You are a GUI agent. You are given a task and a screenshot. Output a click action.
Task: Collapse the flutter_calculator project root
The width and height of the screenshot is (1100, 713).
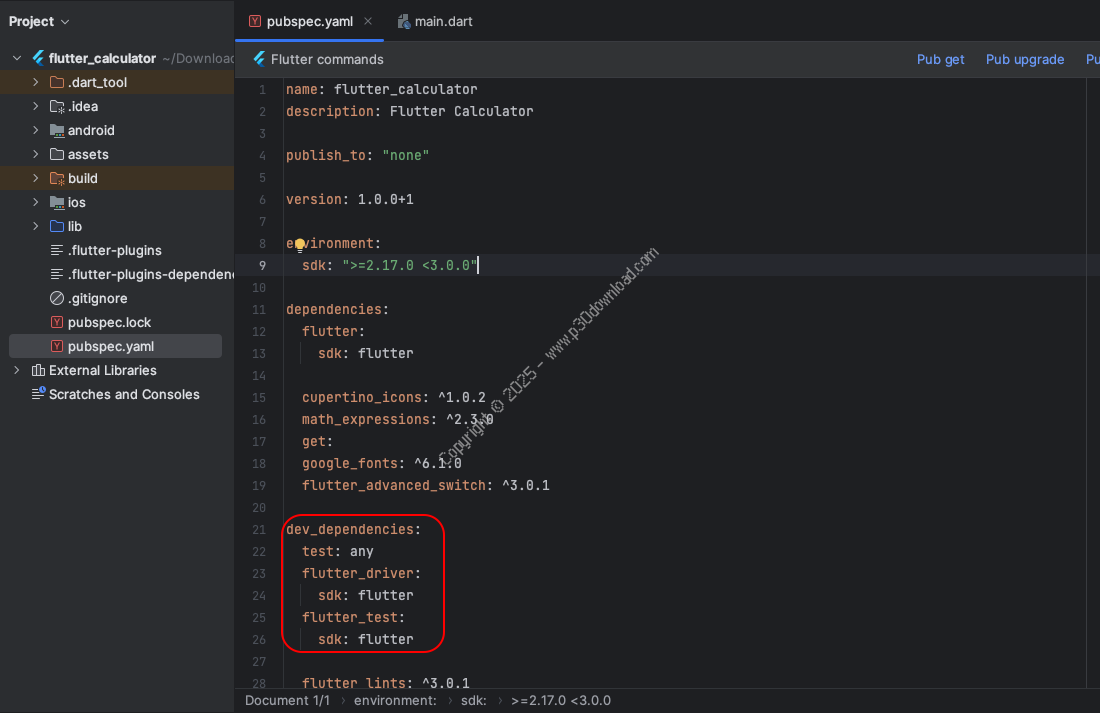point(17,58)
